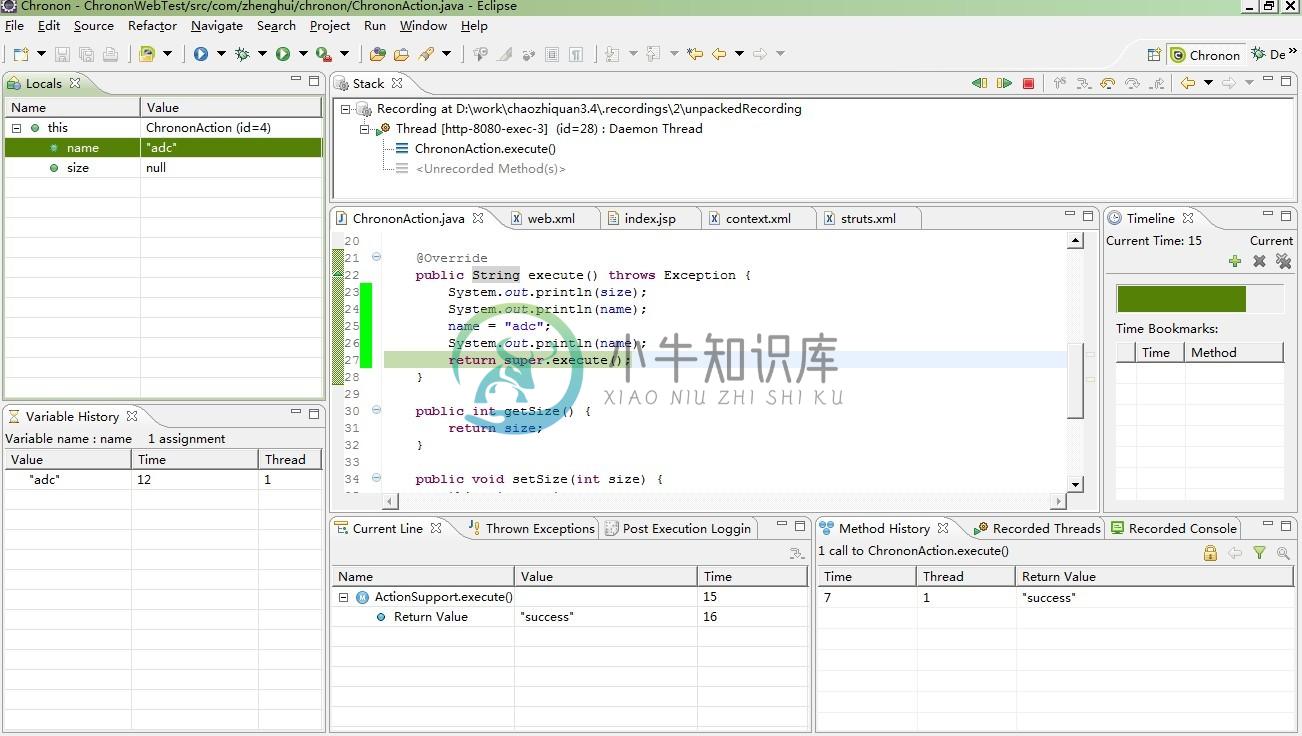Fold the execute() method at line 21
Screen dimensions: 1302x736
tap(376, 257)
